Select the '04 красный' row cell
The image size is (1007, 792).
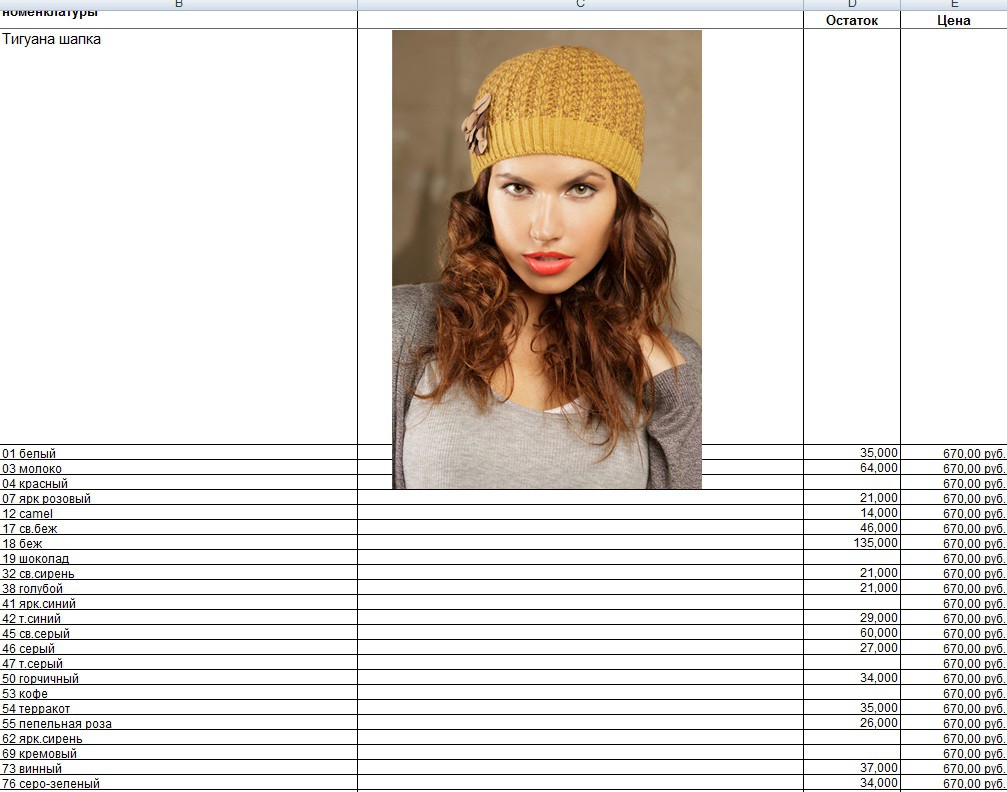click(179, 482)
